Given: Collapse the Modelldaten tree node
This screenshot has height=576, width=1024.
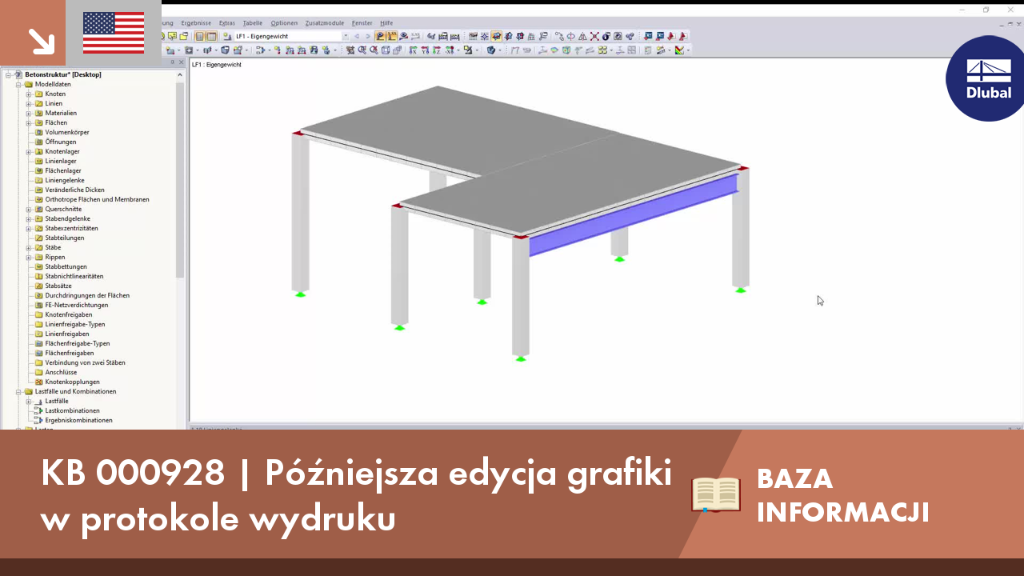Looking at the screenshot, I should point(19,84).
